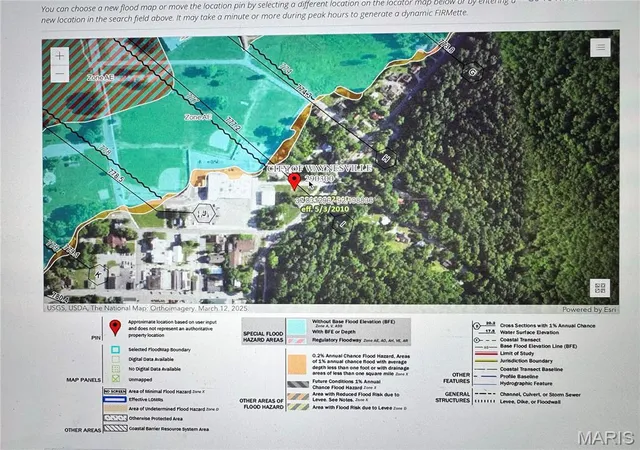Click the cyan Special Flood Hazard swatch

296,327
